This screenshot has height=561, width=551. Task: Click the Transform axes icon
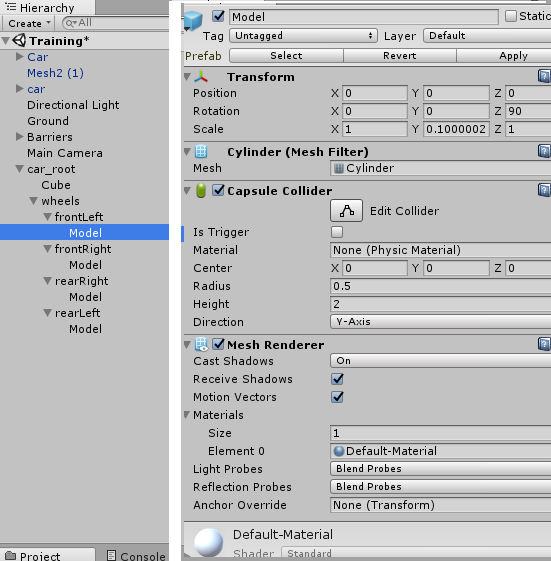tap(201, 77)
